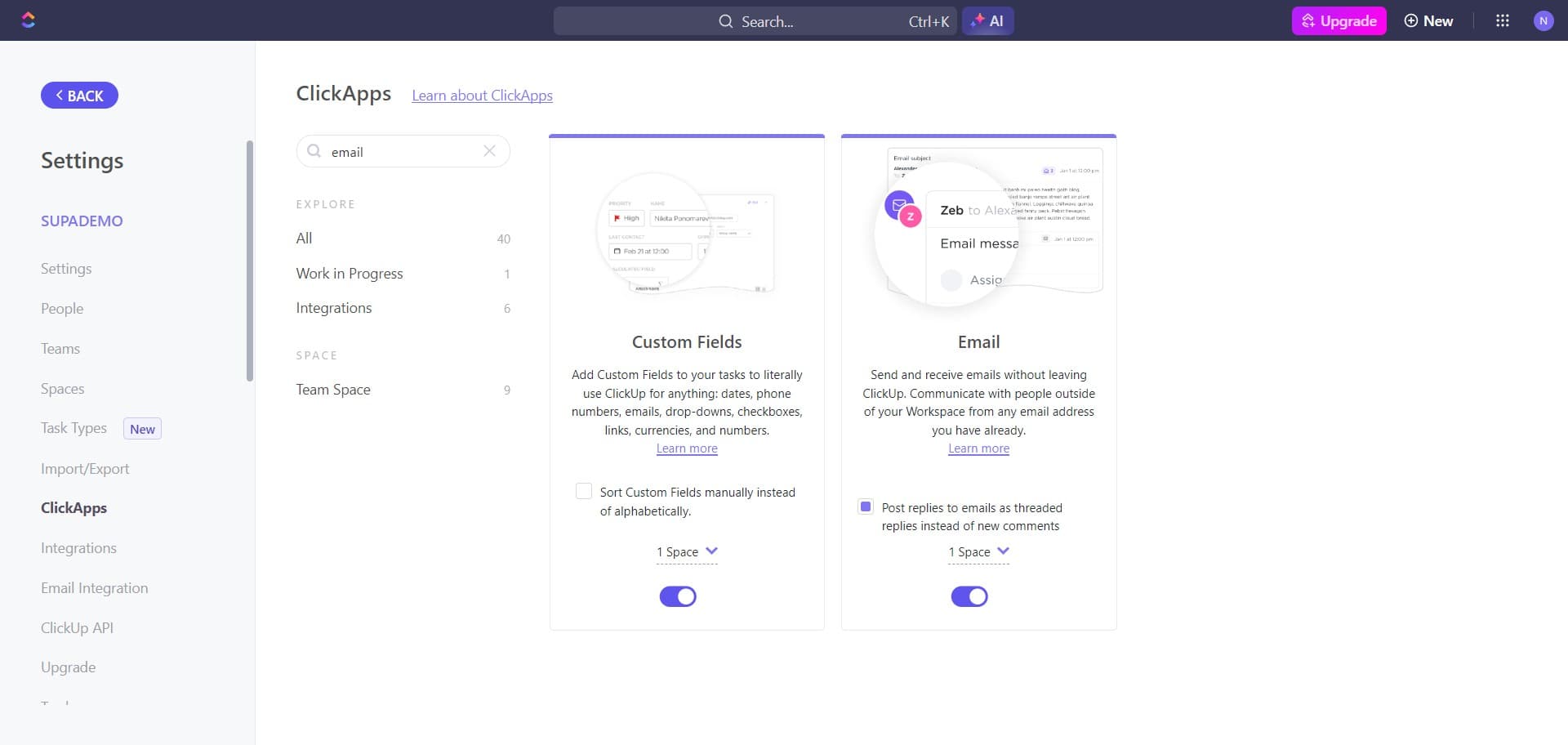
Task: Expand Custom Fields 1 Space dropdown
Action: click(x=687, y=552)
